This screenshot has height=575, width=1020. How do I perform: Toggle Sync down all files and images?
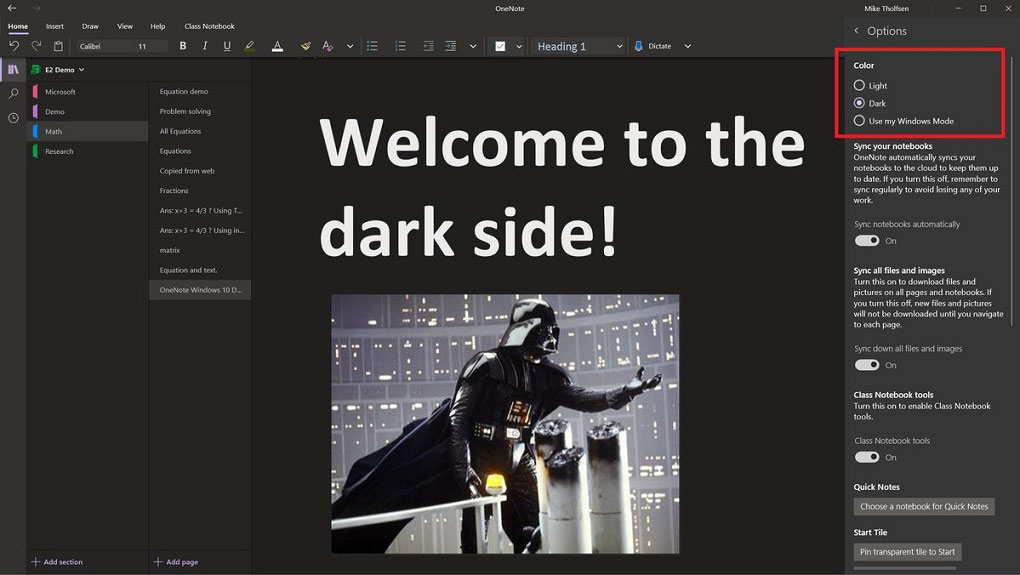pos(866,365)
